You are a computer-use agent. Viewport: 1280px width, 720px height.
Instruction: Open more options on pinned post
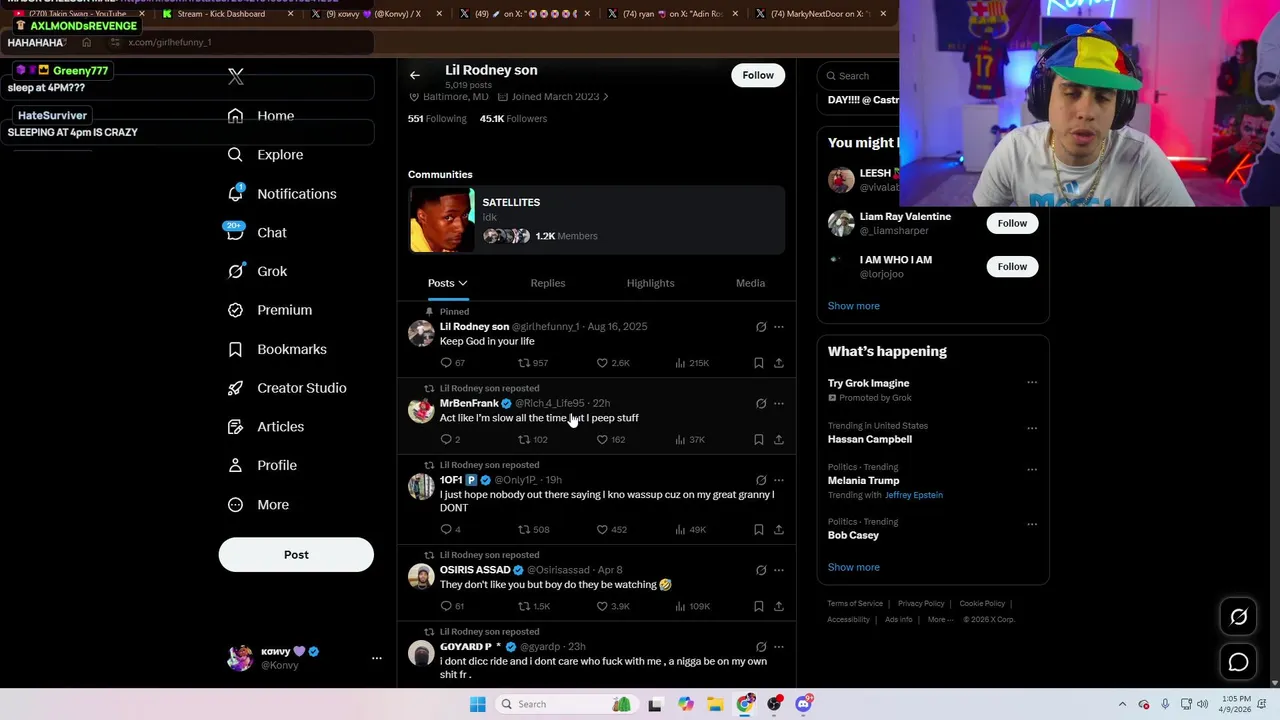(x=779, y=327)
